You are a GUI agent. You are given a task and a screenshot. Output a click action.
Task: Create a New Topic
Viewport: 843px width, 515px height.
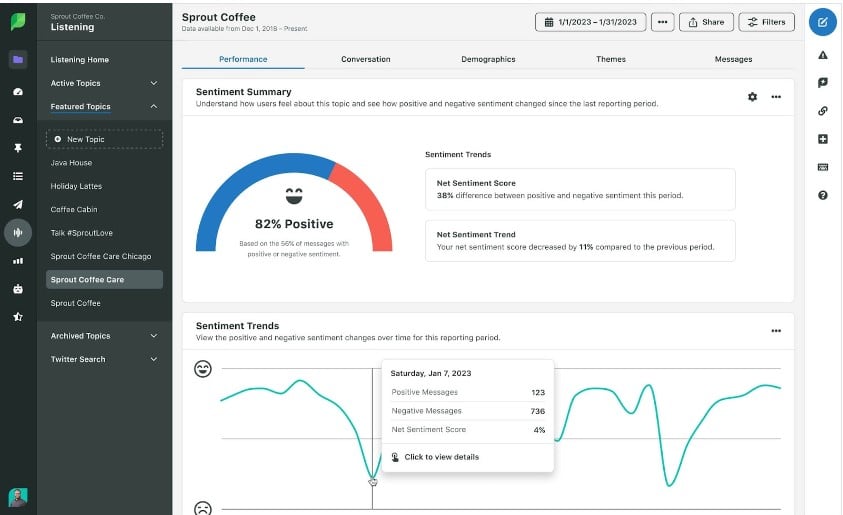[104, 139]
